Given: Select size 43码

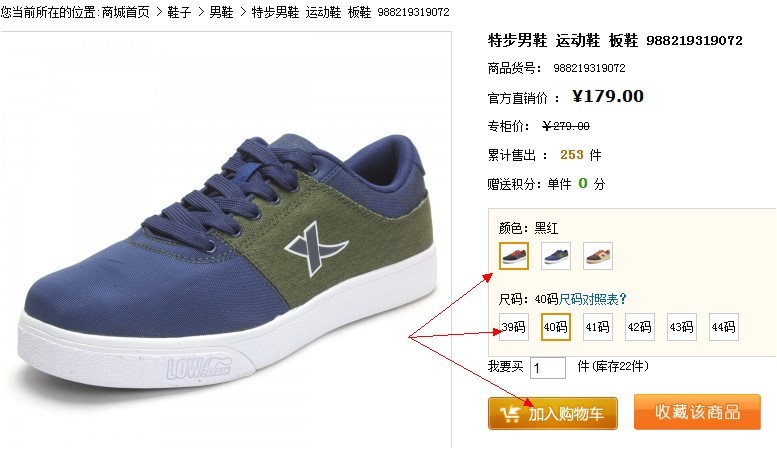Looking at the screenshot, I should [682, 327].
